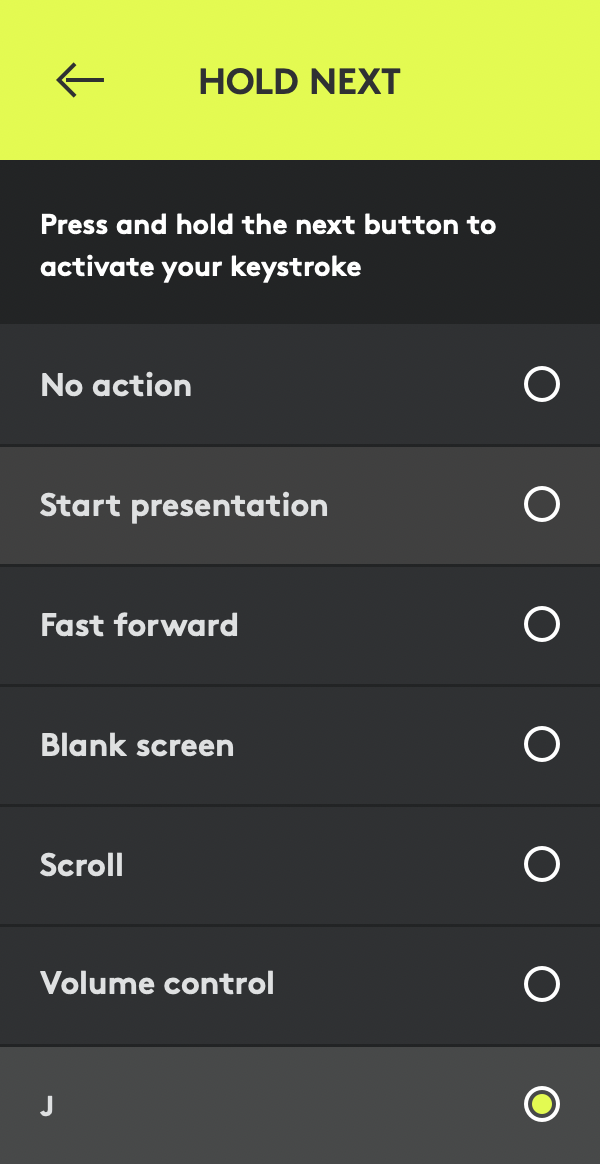The image size is (600, 1164).
Task: Go back using the arrow icon
Action: 80,80
